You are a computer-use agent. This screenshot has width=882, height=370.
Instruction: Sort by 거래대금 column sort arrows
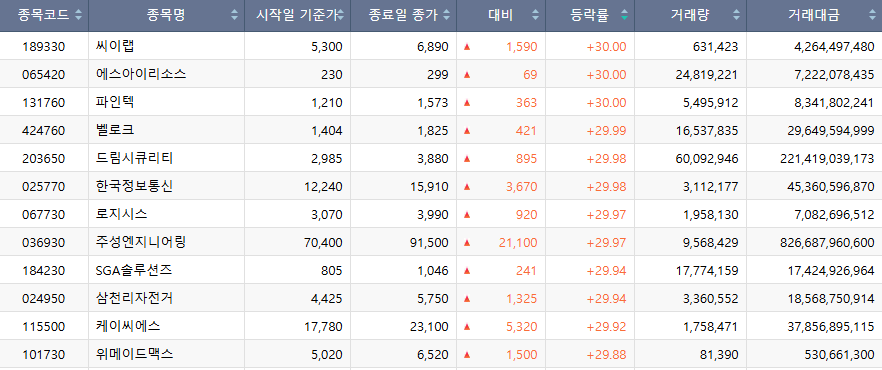(871, 16)
